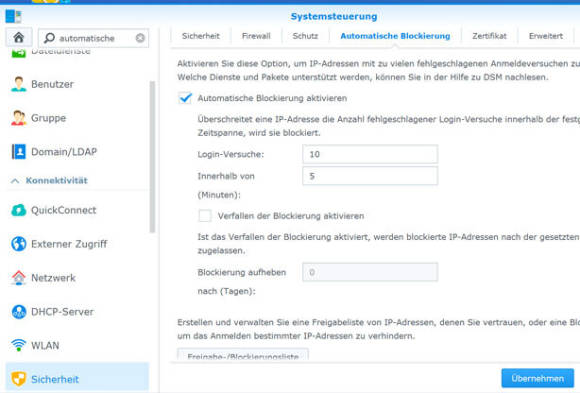This screenshot has height=393, width=580.
Task: Click the search magnifier icon
Action: pyautogui.click(x=49, y=38)
